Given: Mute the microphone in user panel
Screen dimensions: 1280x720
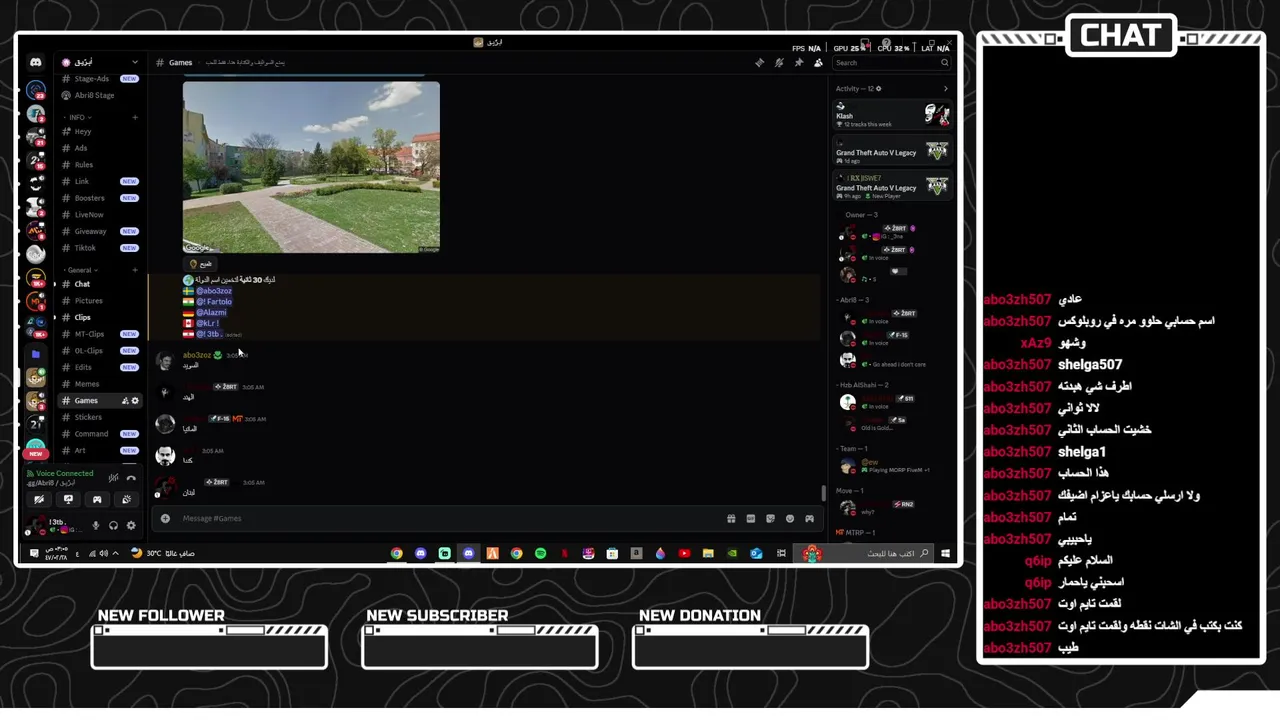Looking at the screenshot, I should pyautogui.click(x=96, y=525).
